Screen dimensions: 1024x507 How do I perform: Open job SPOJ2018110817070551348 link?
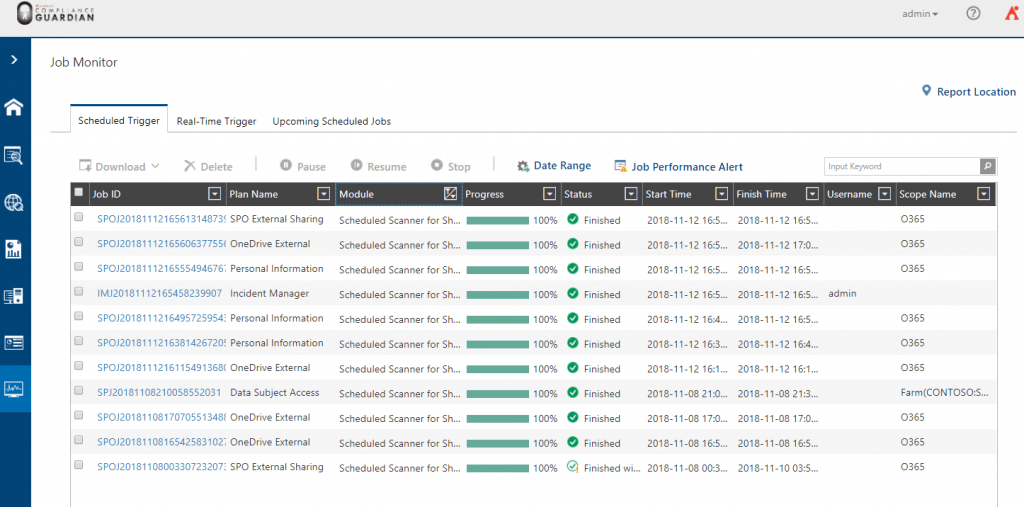tap(161, 418)
